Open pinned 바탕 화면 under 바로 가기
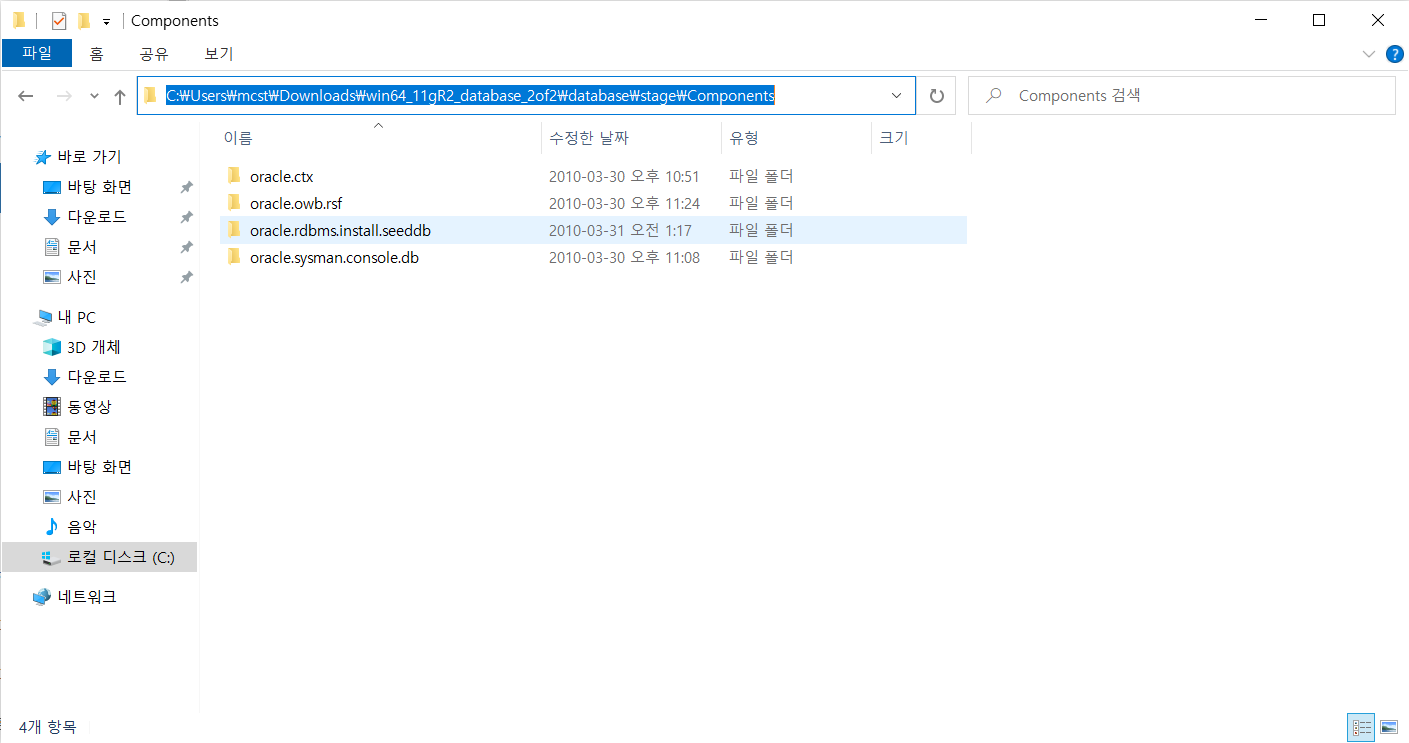 [x=100, y=187]
